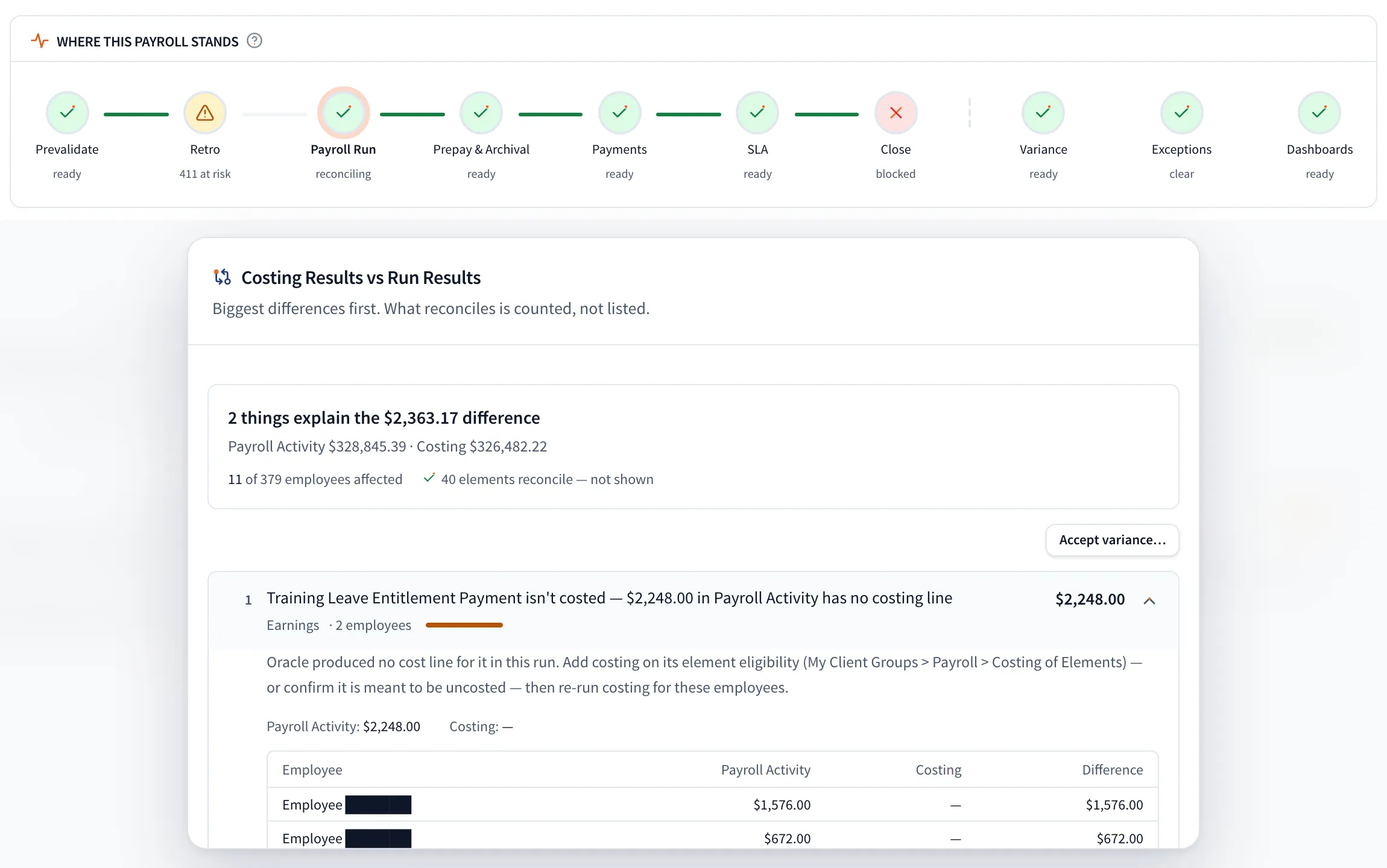Click the Payments step label
This screenshot has height=868, width=1387.
pos(619,149)
